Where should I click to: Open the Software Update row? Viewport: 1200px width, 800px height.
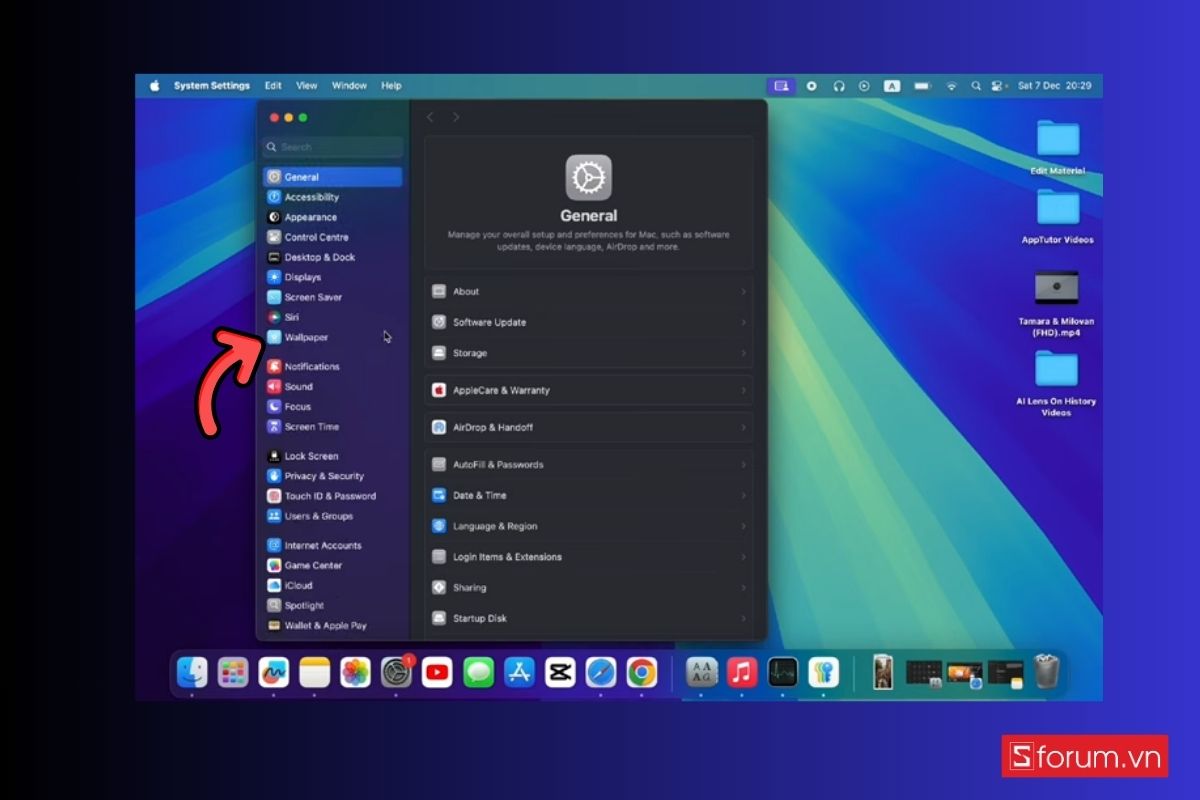[x=589, y=322]
